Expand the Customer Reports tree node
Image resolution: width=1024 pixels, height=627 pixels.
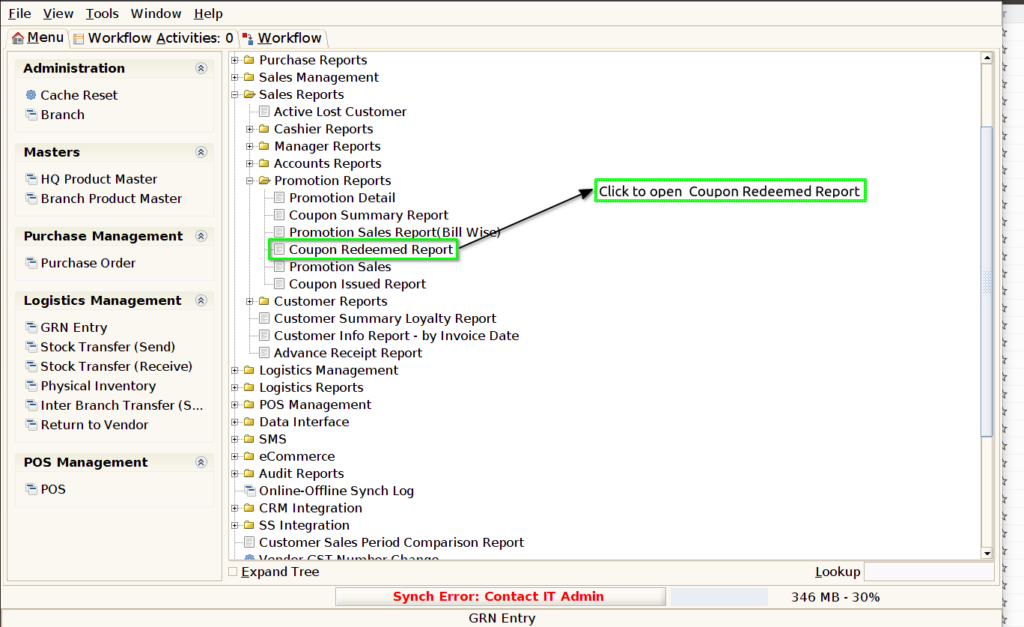click(249, 301)
